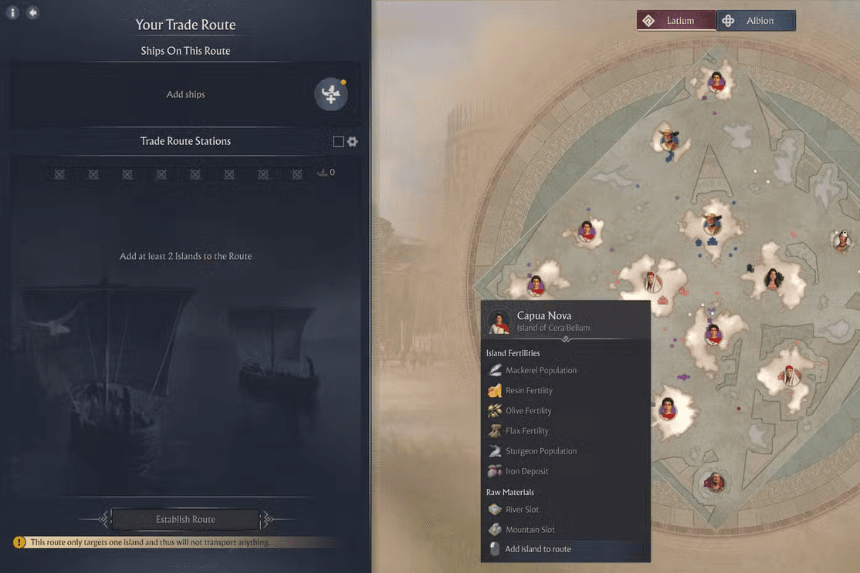Collapse the Capua Nova tooltip chevron

pos(565,339)
